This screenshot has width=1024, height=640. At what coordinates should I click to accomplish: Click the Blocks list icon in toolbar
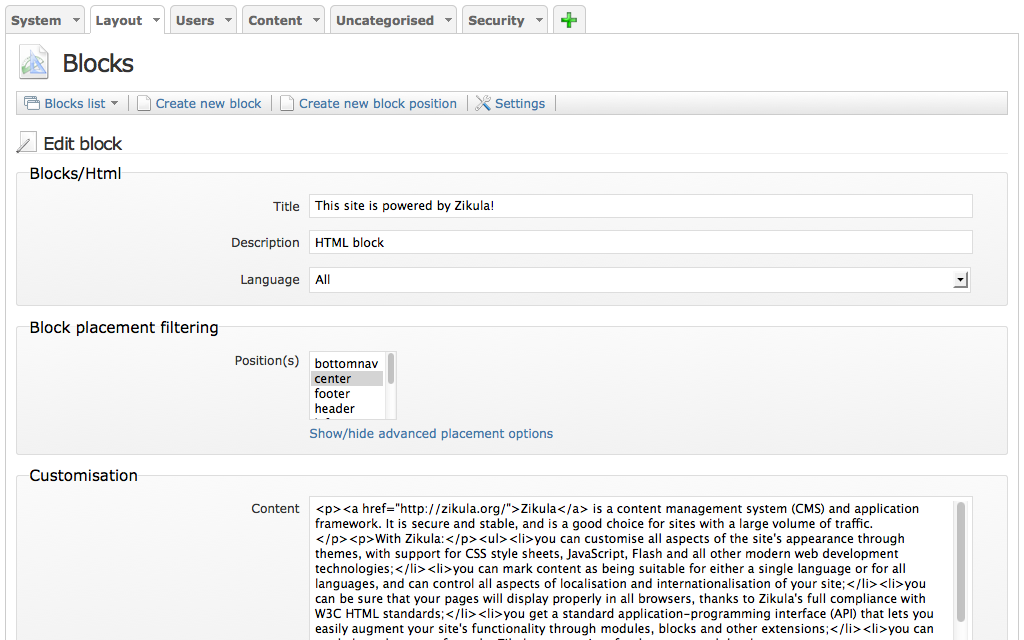(x=32, y=103)
